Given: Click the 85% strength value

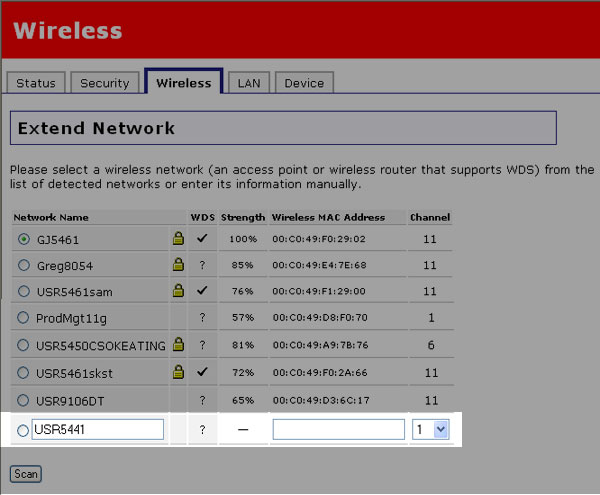Looking at the screenshot, I should point(242,265).
